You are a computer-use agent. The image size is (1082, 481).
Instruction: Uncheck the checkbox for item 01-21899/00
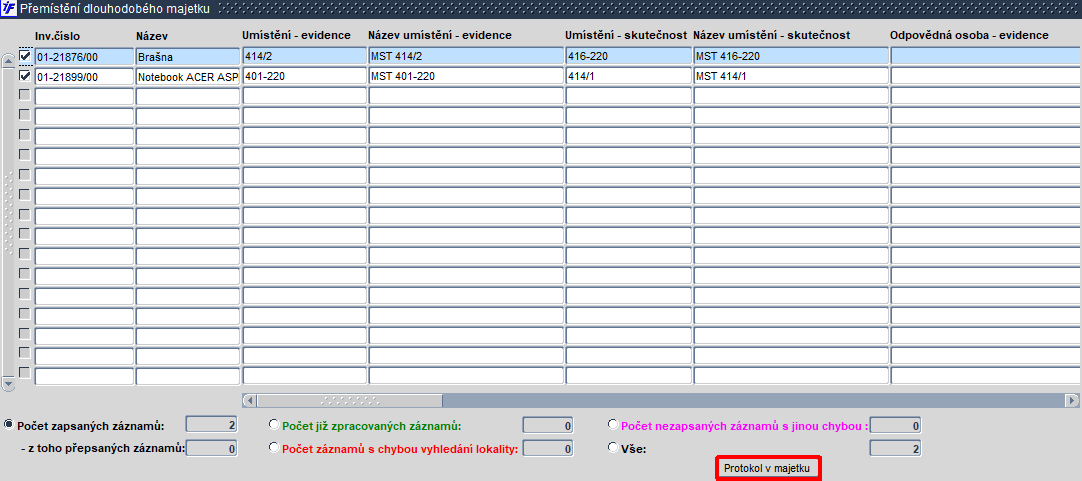(25, 76)
